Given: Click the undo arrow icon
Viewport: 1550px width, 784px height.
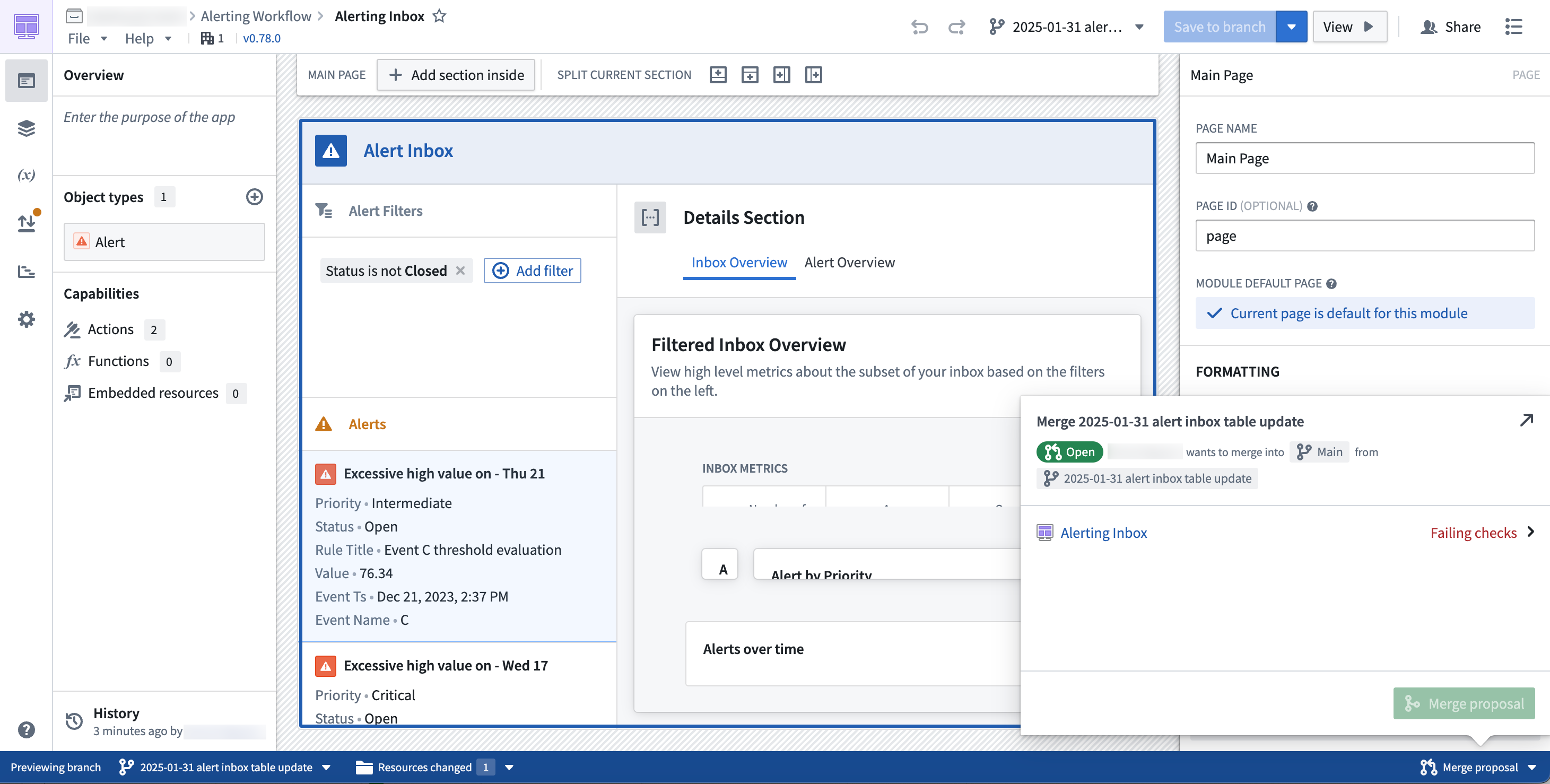Looking at the screenshot, I should [919, 27].
